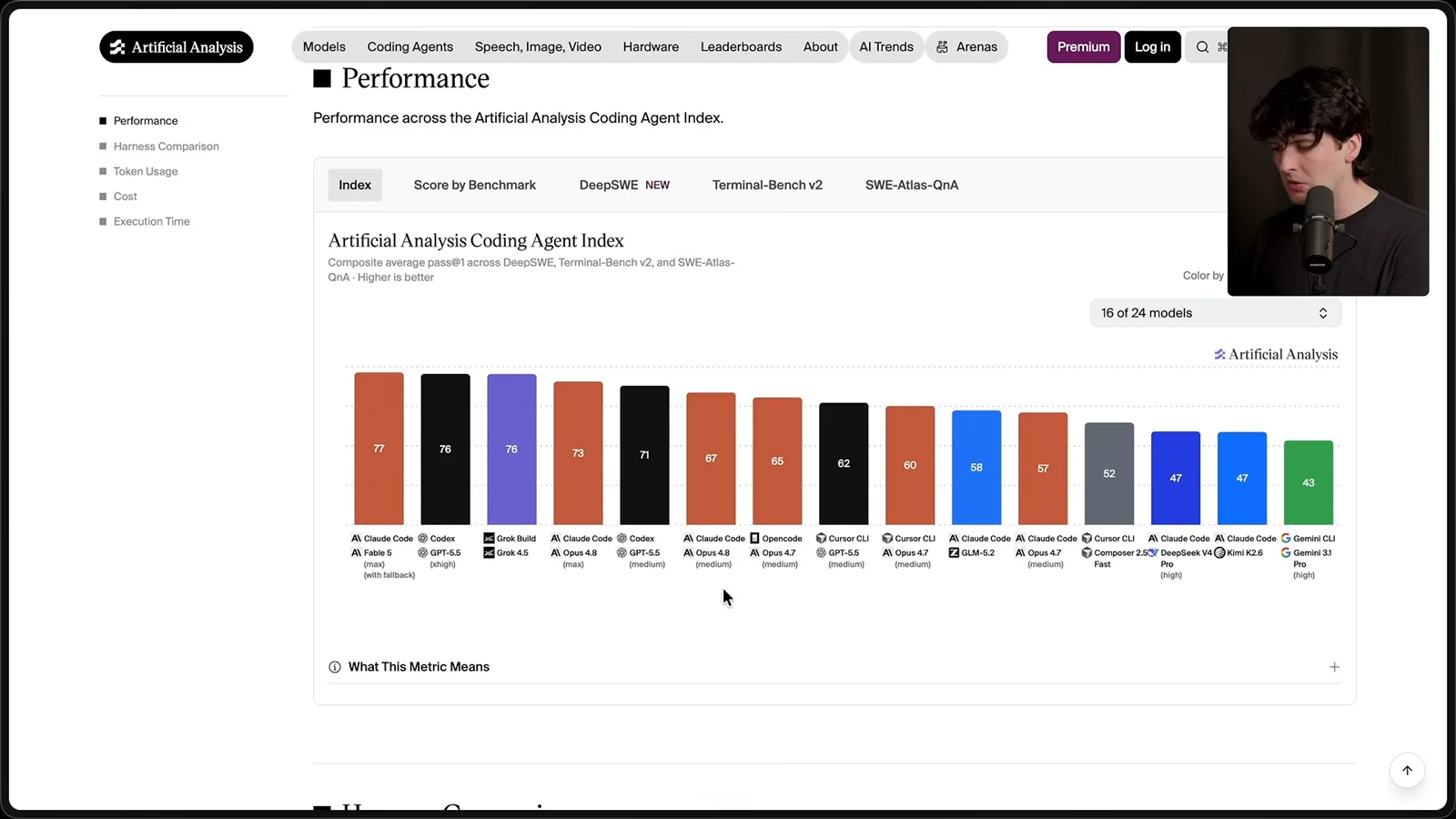This screenshot has height=819, width=1456.
Task: Click the Grok Build icon under chart
Action: (x=489, y=539)
